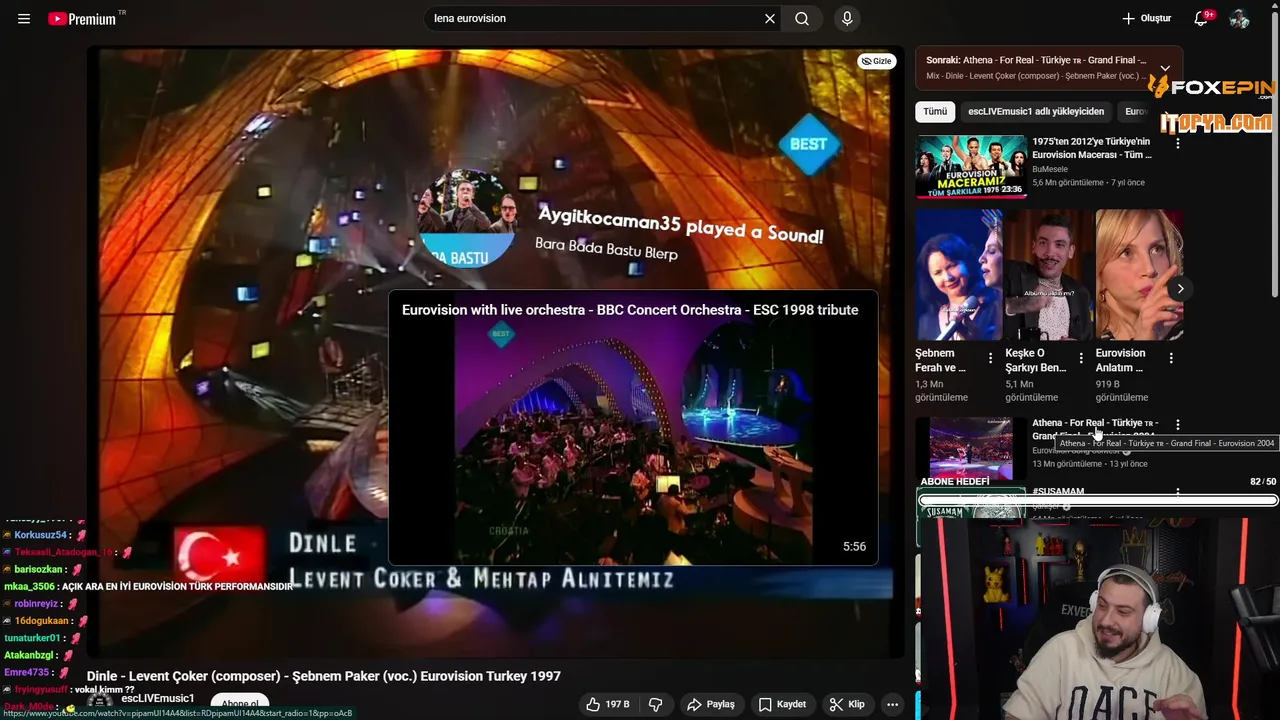Clear the search box text
Image resolution: width=1280 pixels, height=720 pixels.
click(x=770, y=19)
